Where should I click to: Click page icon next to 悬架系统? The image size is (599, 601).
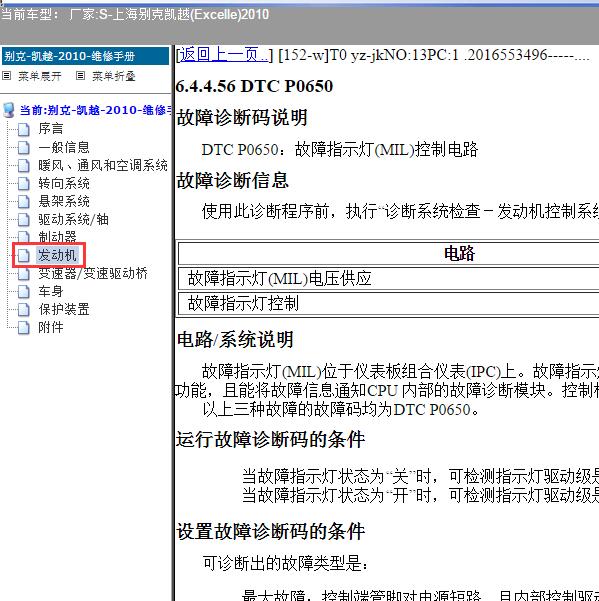24,202
